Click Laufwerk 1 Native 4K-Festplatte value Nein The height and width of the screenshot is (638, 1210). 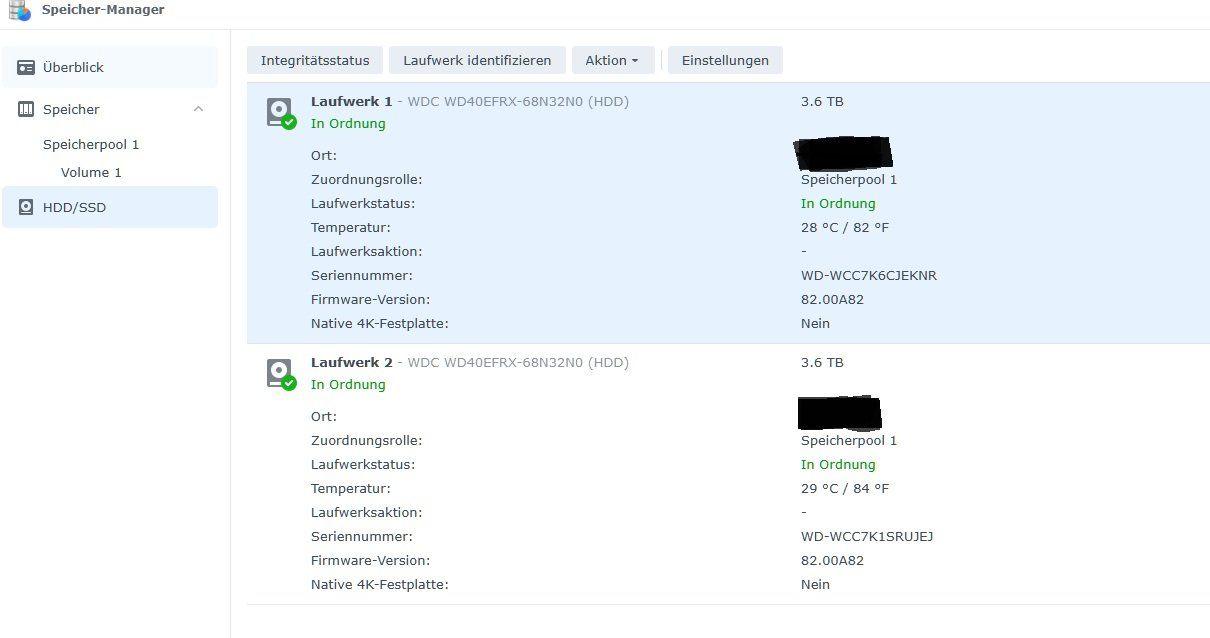[815, 323]
